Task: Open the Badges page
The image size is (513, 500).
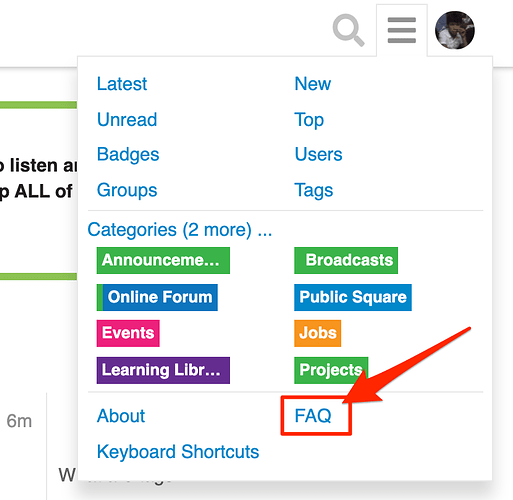Action: click(x=128, y=155)
